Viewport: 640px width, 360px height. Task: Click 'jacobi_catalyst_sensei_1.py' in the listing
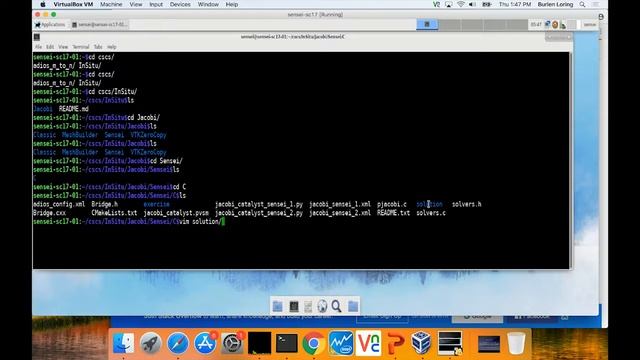click(259, 204)
